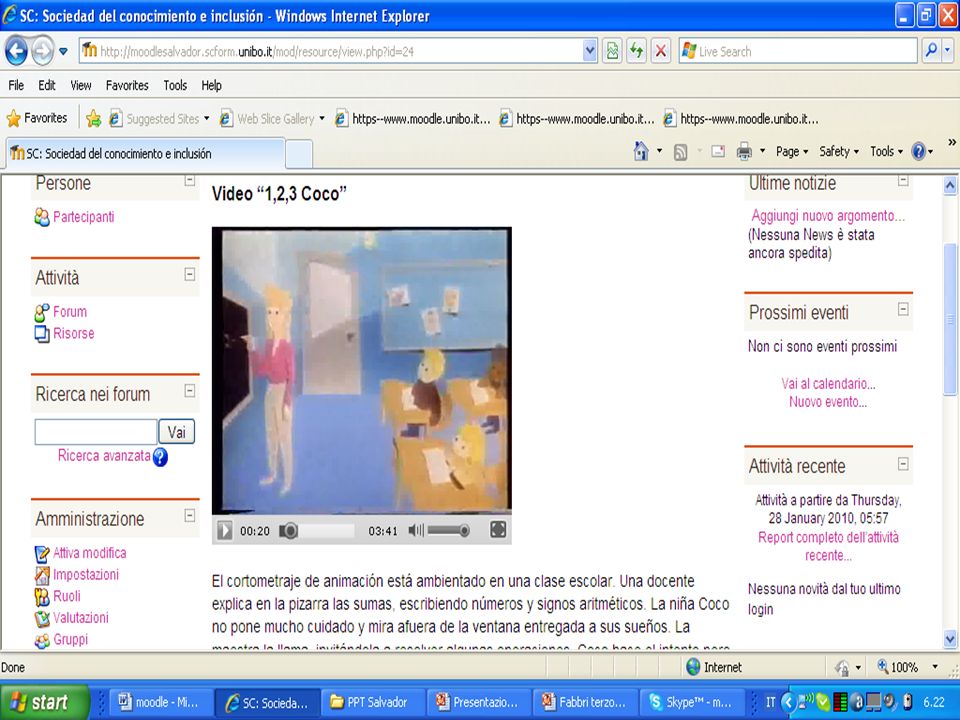
Task: Toggle Compatibility View icon
Action: pyautogui.click(x=612, y=51)
